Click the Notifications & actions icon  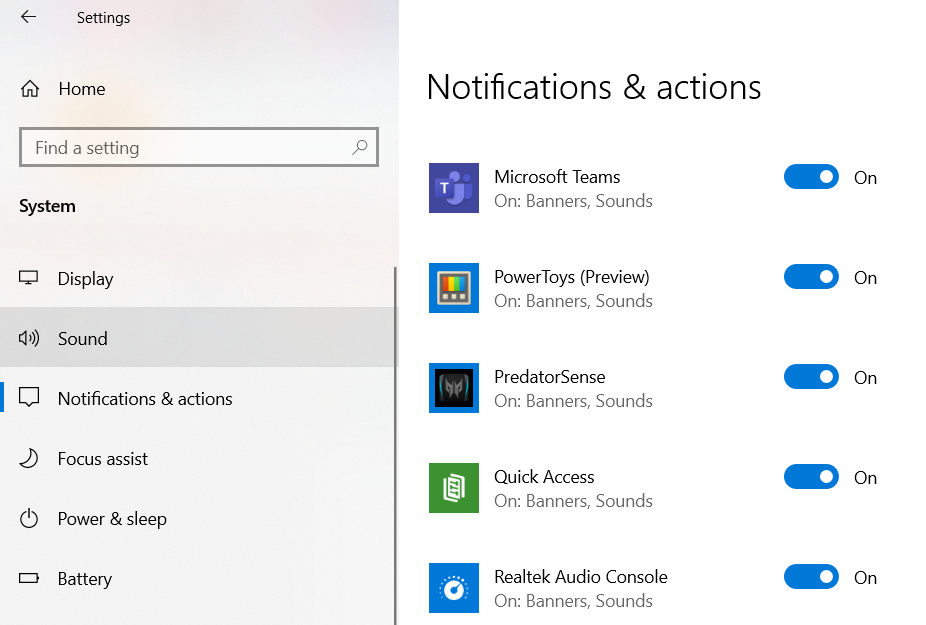[x=28, y=398]
